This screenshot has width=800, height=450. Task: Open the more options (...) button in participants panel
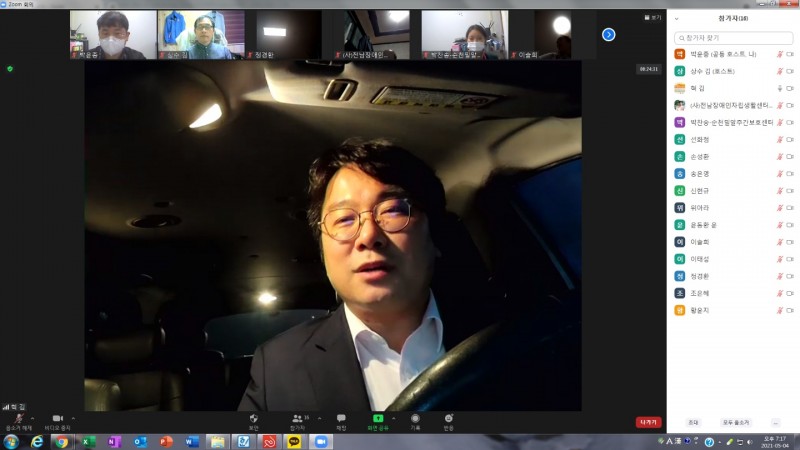coord(776,422)
